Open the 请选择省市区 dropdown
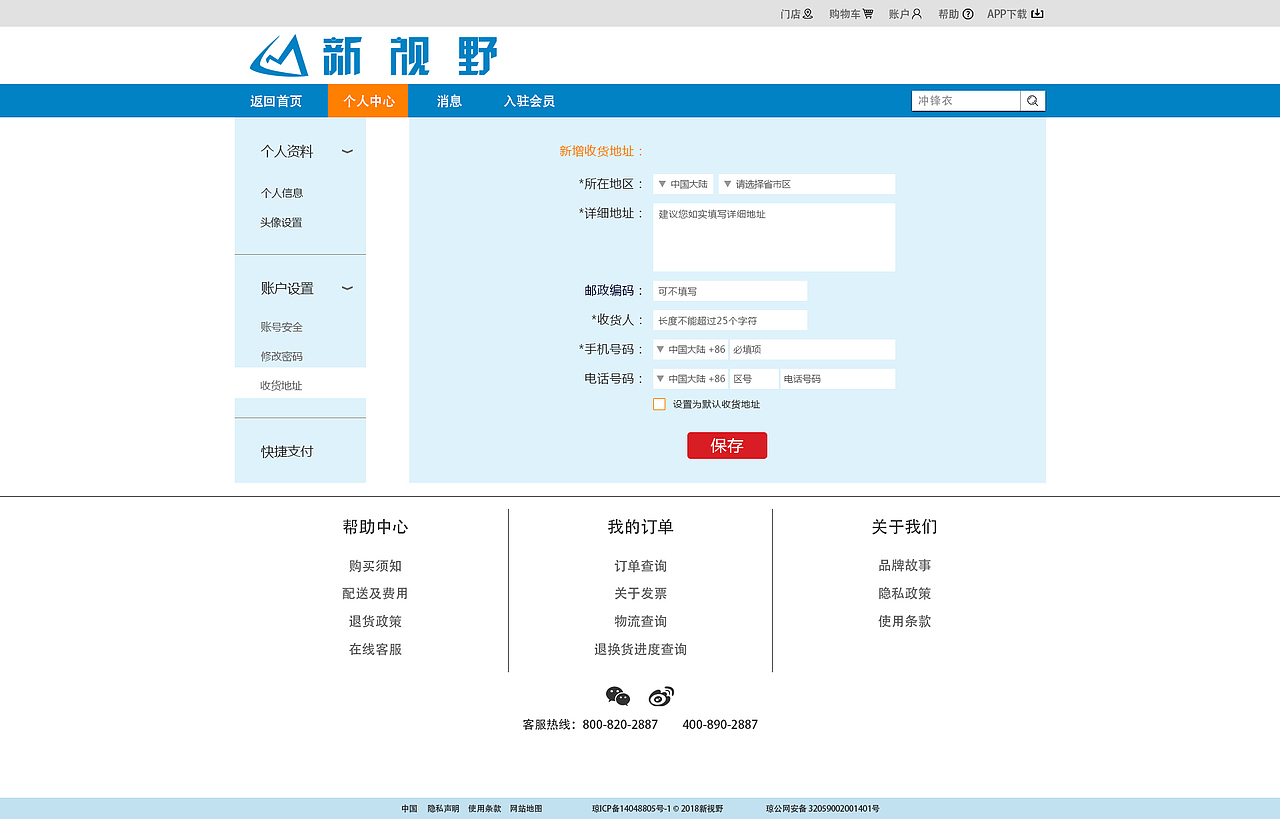Viewport: 1280px width, 819px height. (x=806, y=183)
